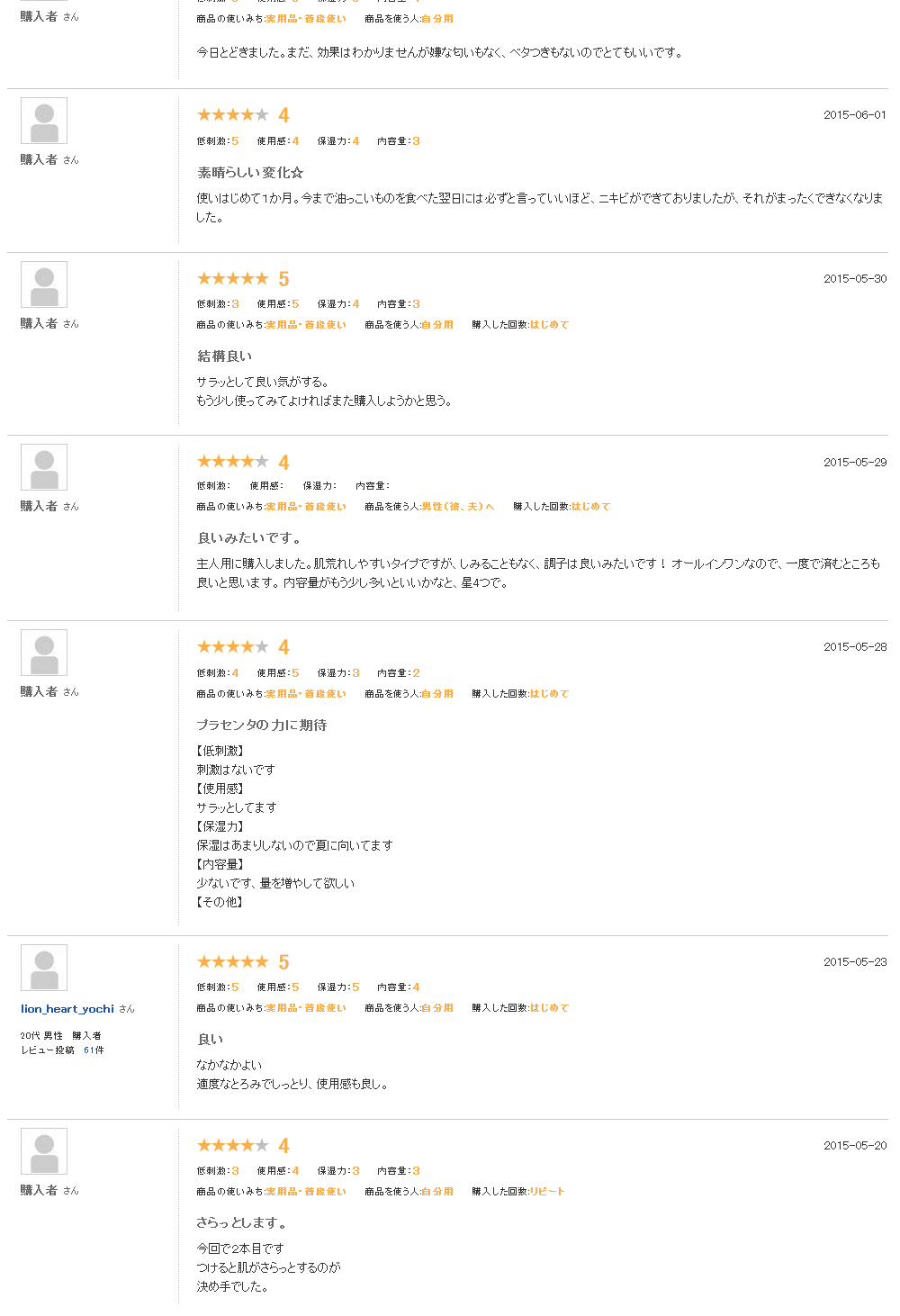Click the star rating of the 結構良い review
Screen dimensions: 900x1316
232,279
